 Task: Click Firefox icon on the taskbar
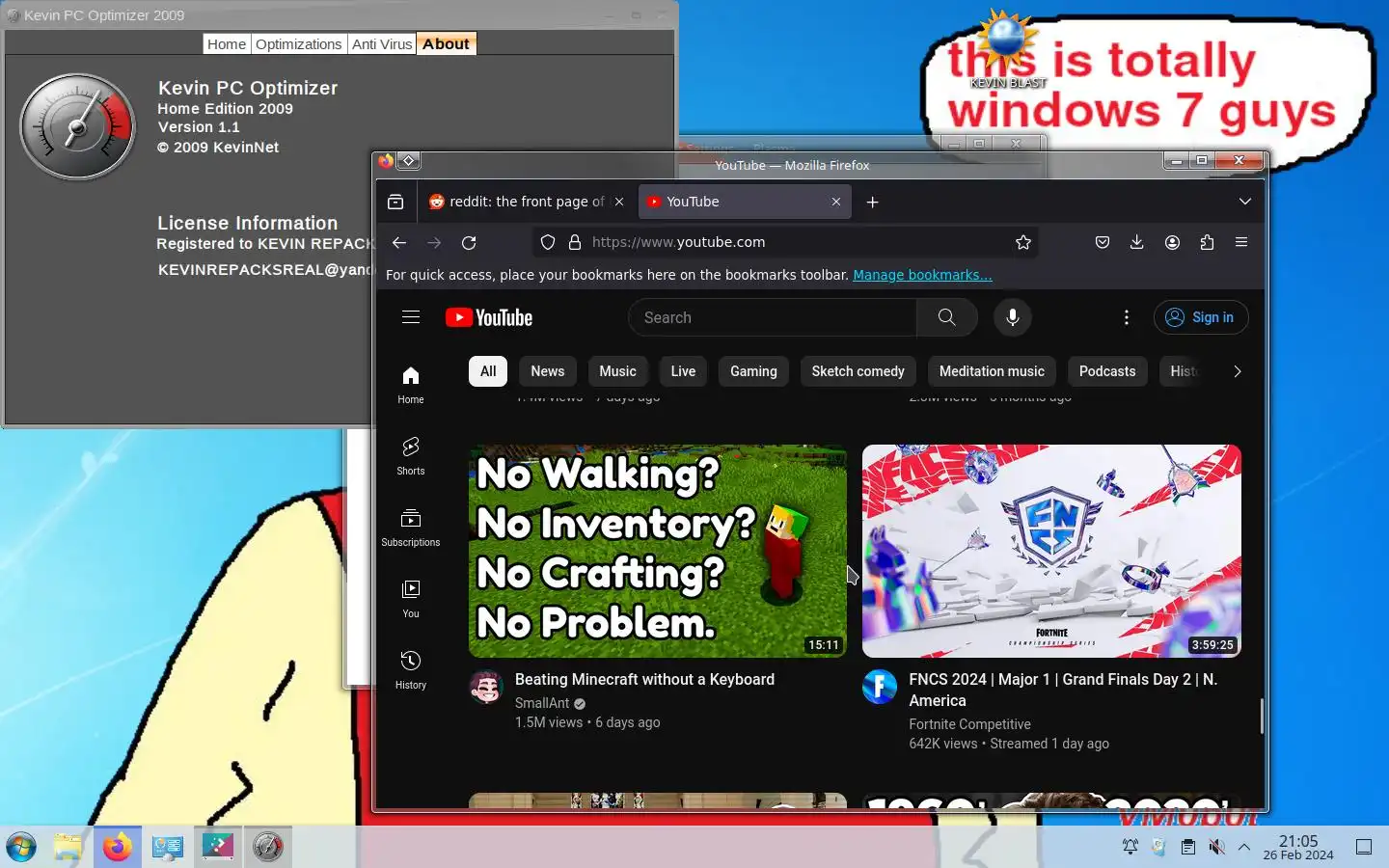pos(118,848)
